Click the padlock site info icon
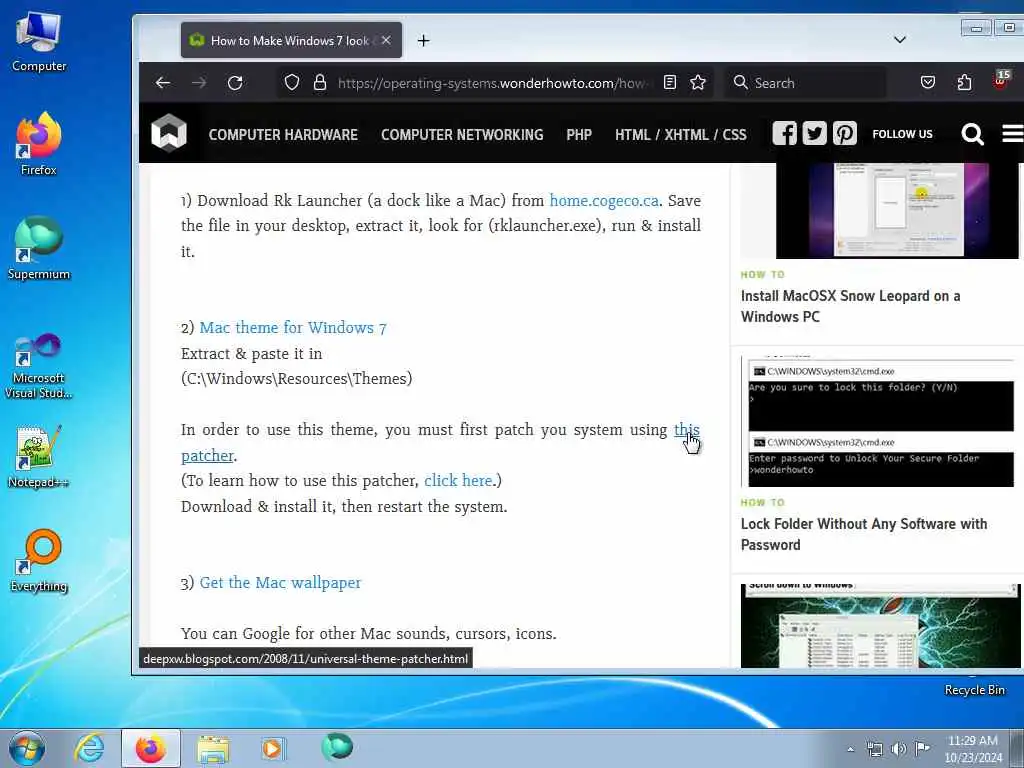1024x768 pixels. 319,83
